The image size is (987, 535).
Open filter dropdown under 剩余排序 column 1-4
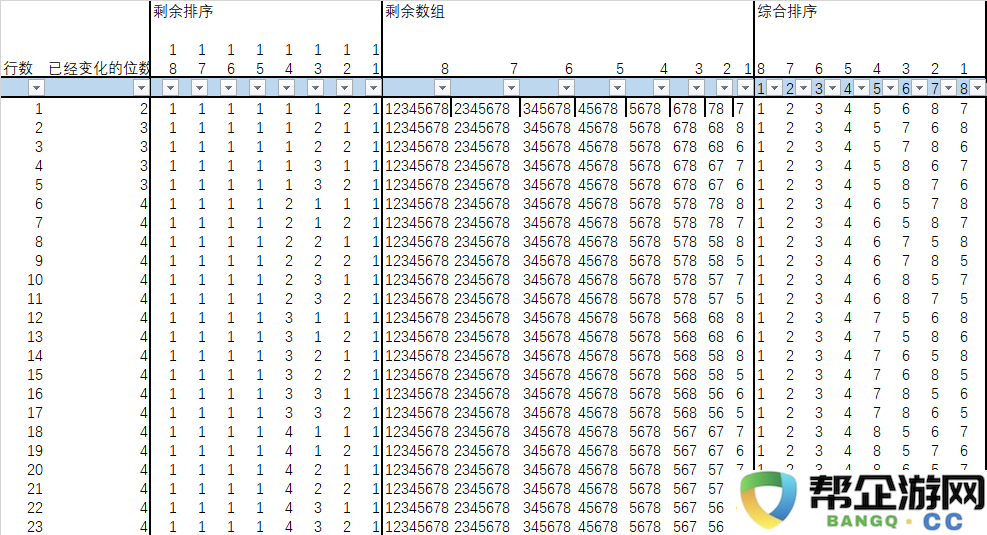286,87
